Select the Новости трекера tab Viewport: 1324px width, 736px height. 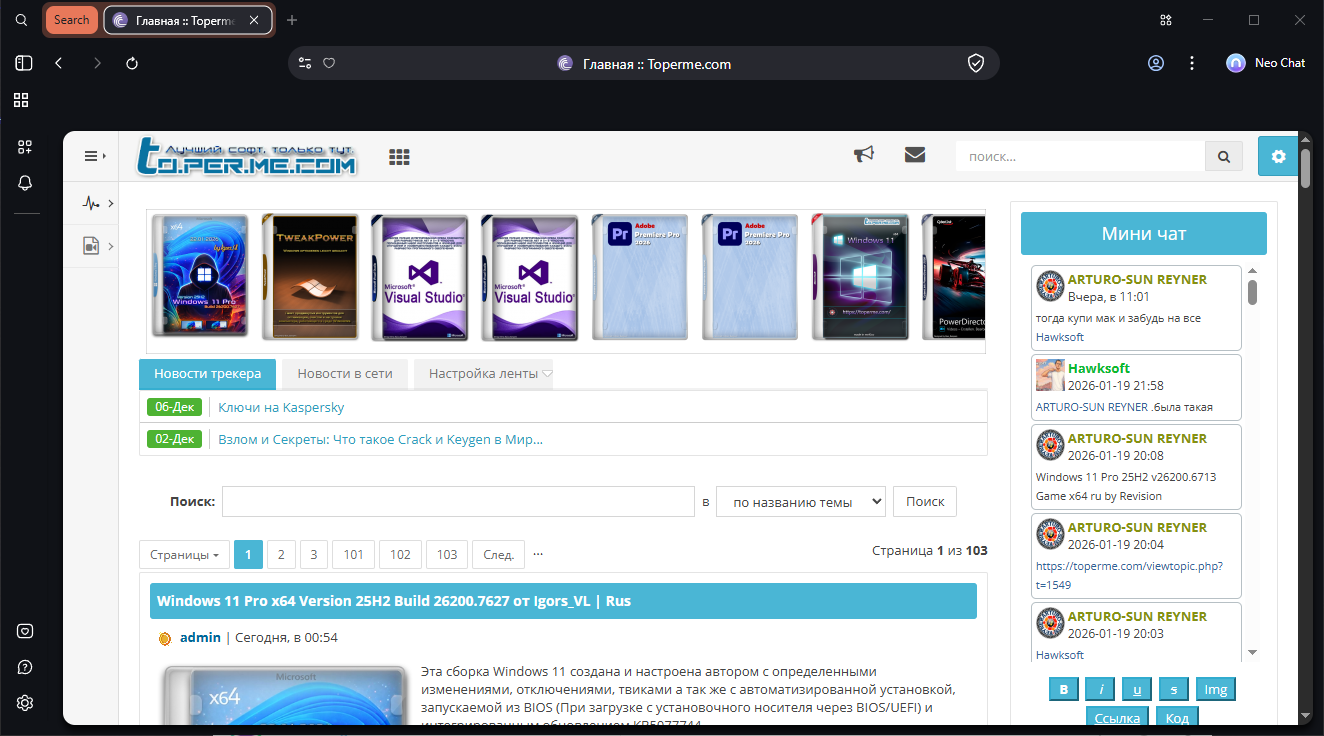pyautogui.click(x=207, y=374)
